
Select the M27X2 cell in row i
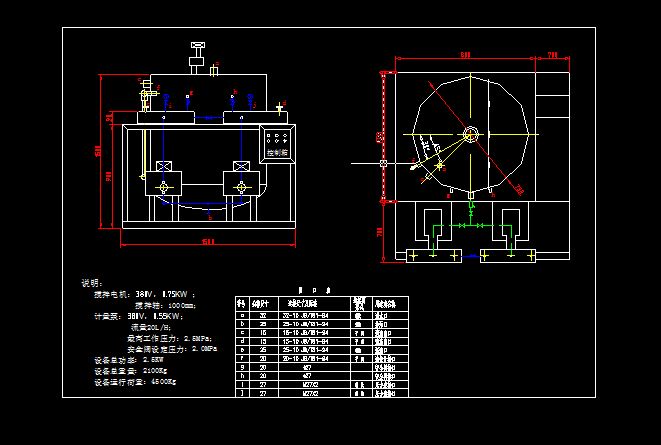[311, 385]
